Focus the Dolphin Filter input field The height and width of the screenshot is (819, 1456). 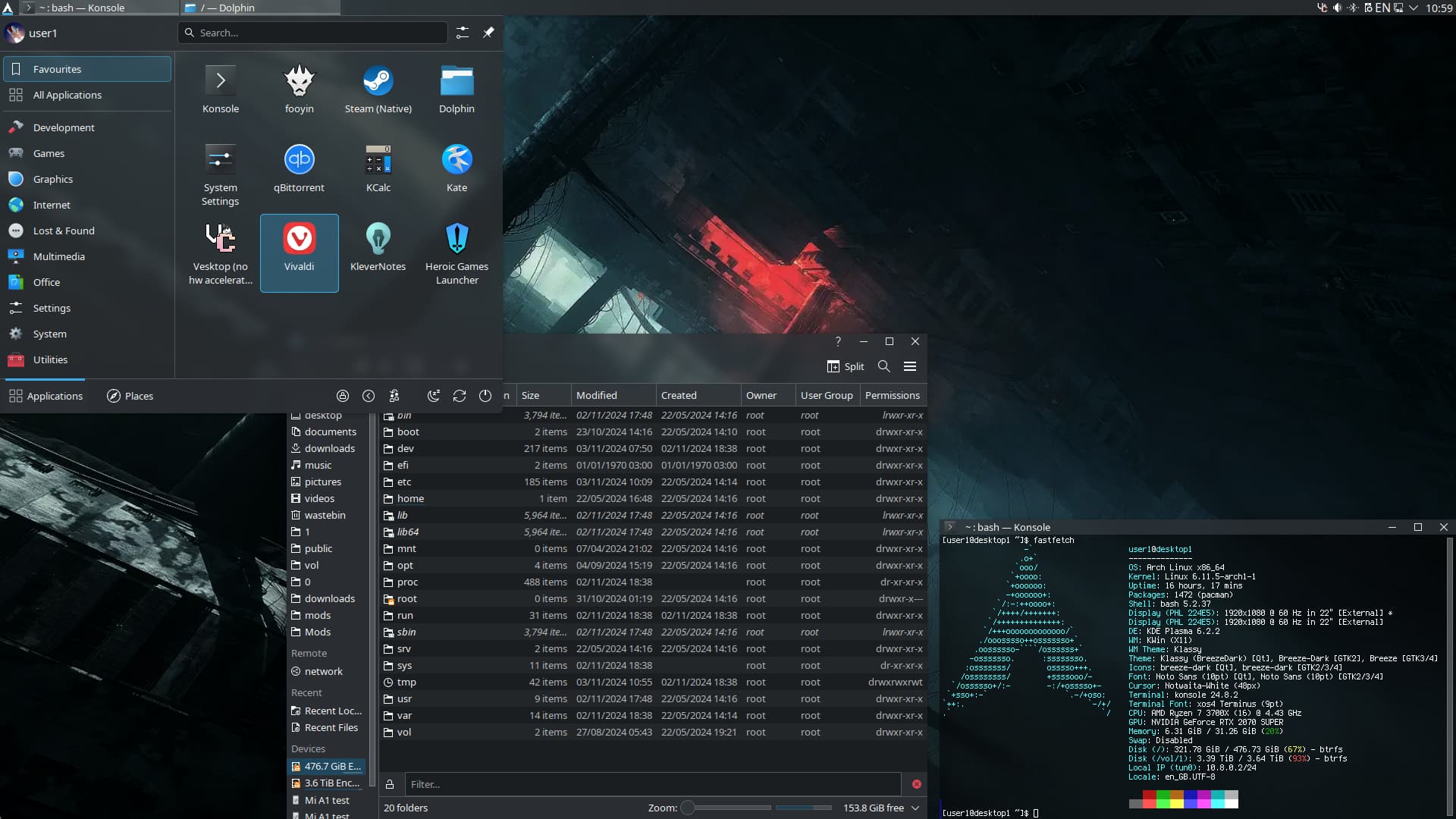(653, 784)
